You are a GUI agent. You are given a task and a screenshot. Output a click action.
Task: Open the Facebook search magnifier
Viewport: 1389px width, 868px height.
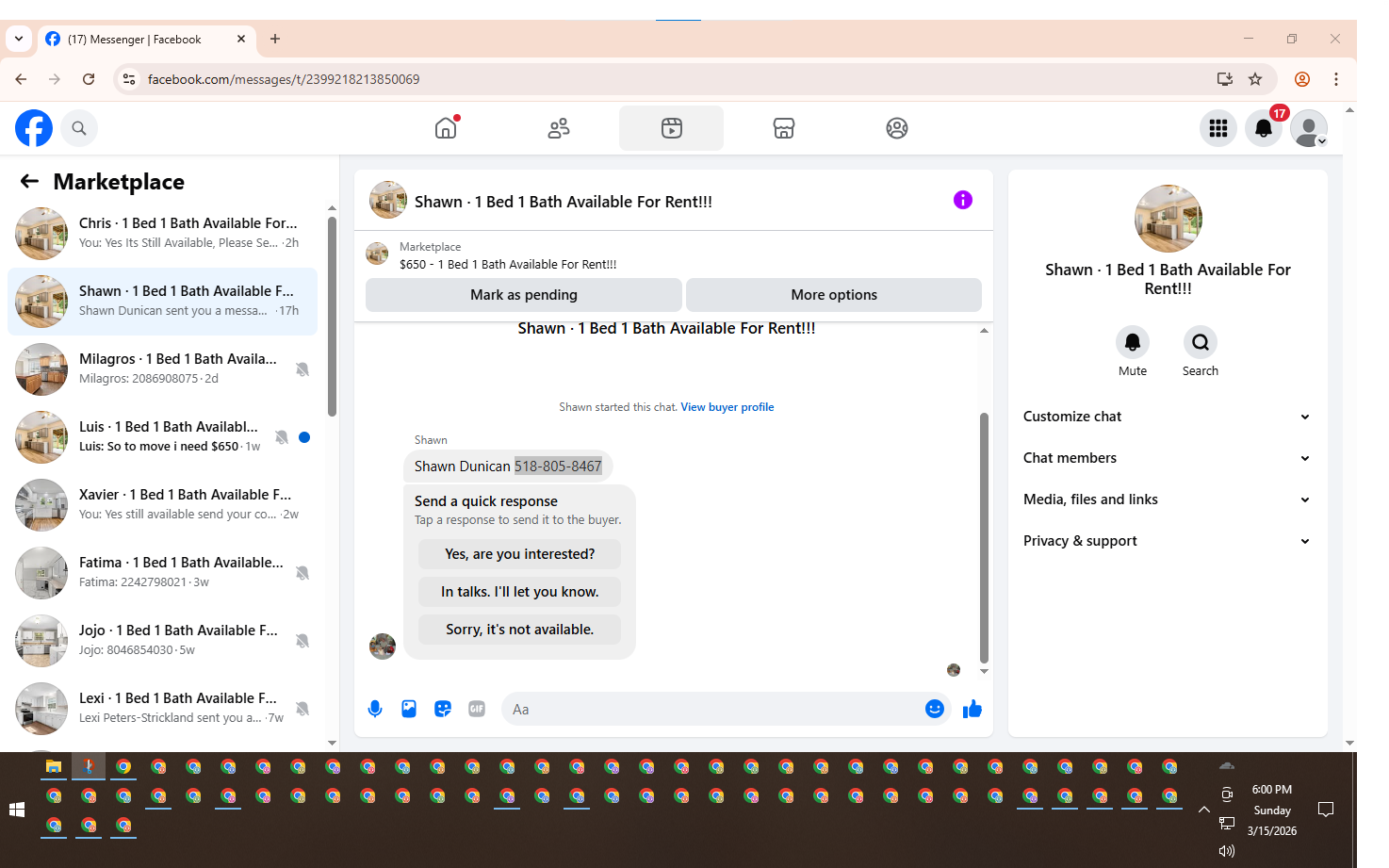(79, 128)
